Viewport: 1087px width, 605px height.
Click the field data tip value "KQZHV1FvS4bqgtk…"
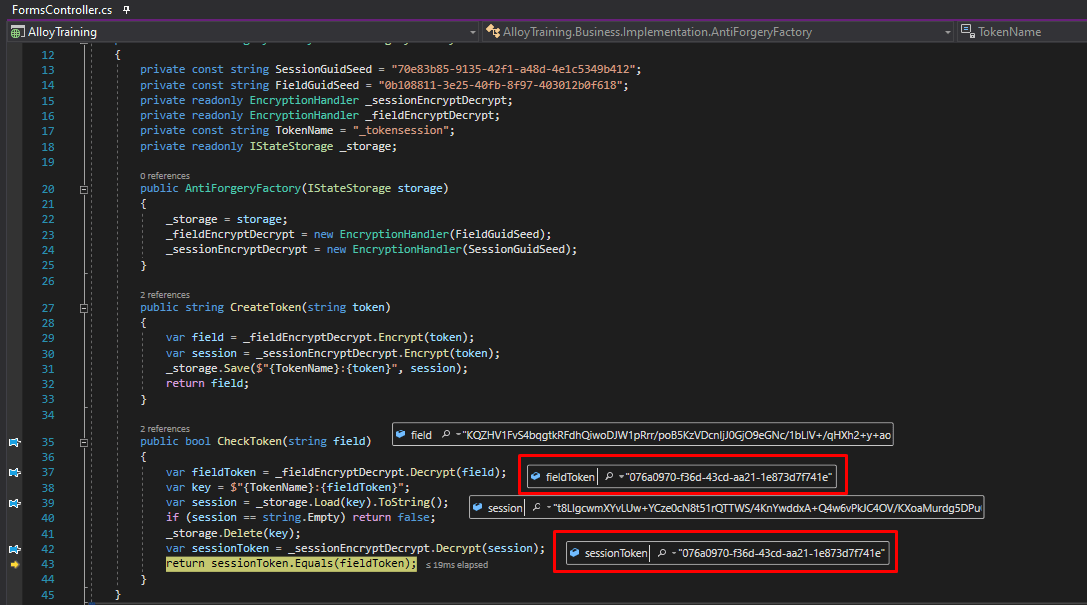point(677,435)
